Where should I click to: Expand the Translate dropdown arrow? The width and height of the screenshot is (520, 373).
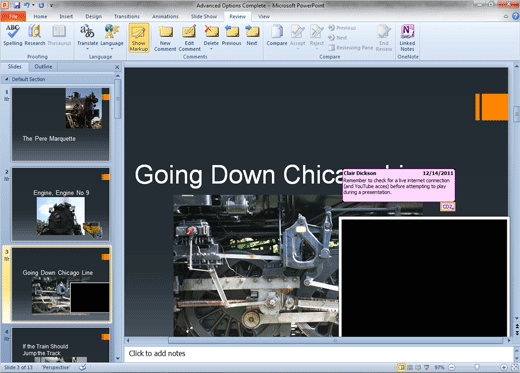click(x=87, y=49)
